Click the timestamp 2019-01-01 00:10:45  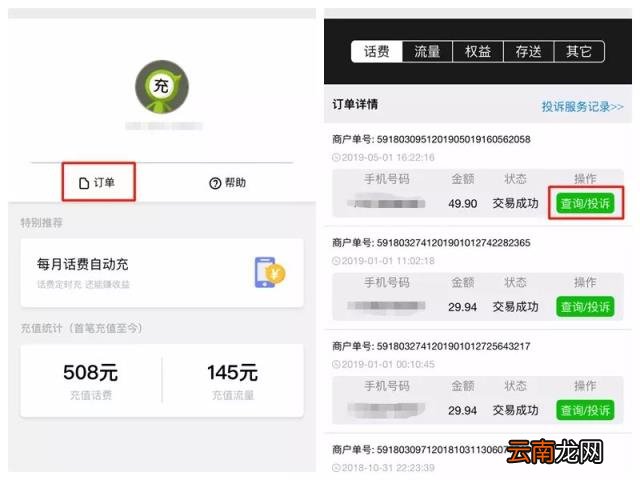387,364
